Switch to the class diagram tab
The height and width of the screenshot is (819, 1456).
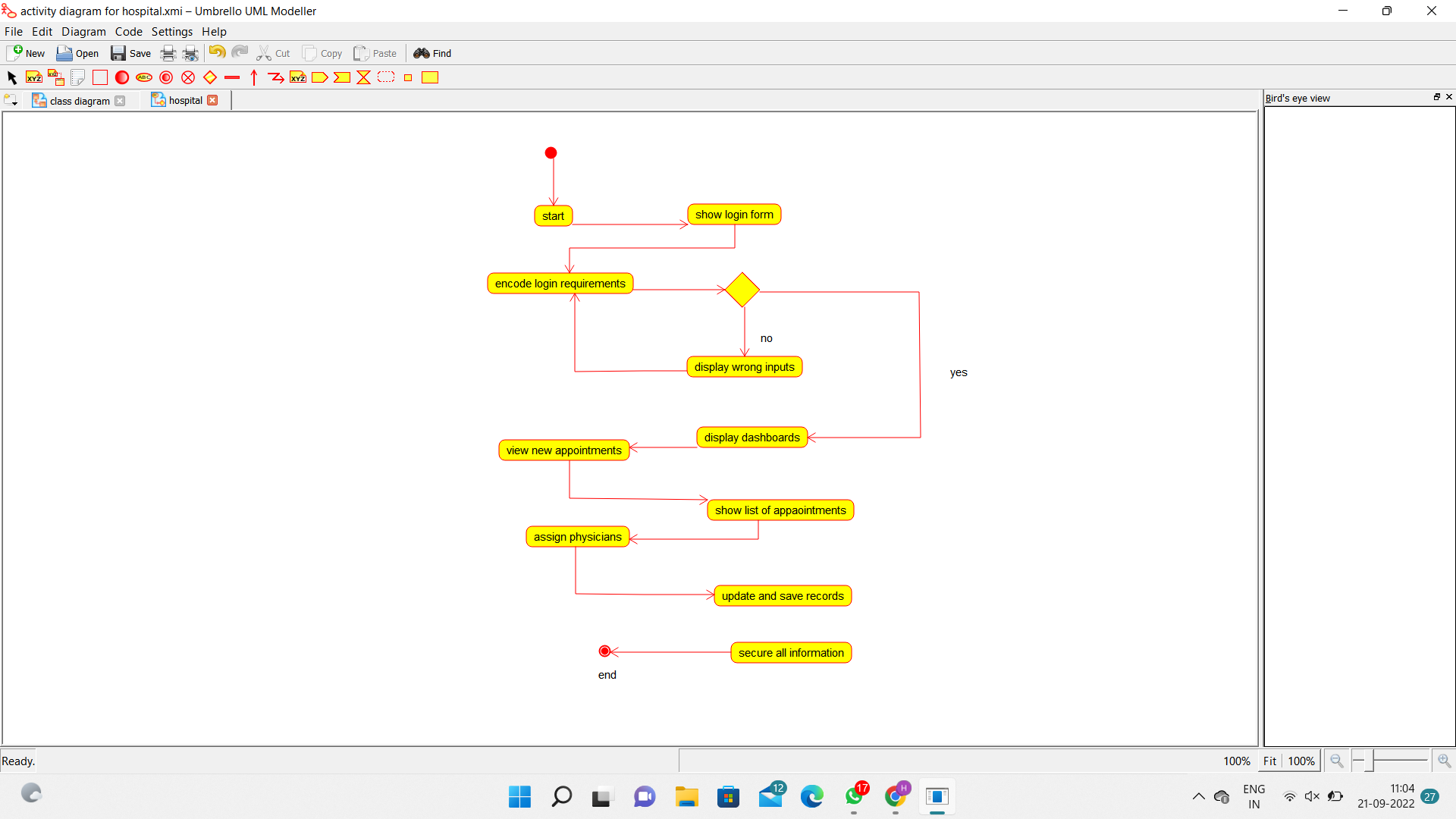pyautogui.click(x=79, y=101)
